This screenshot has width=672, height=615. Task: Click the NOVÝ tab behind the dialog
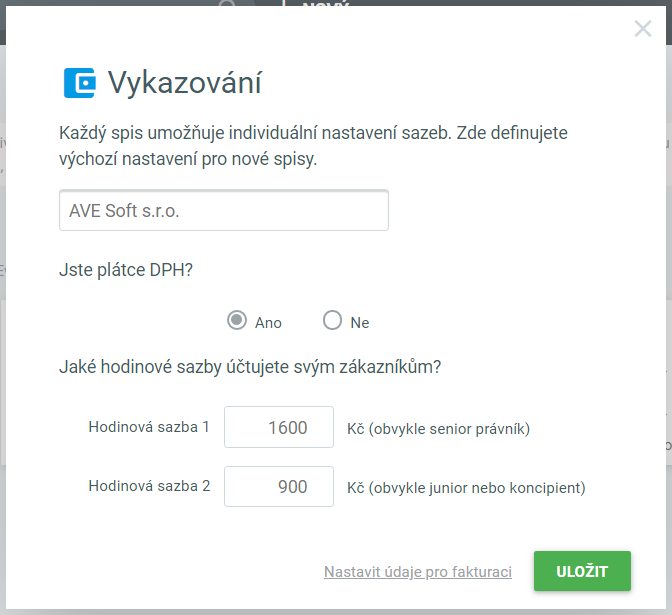click(x=318, y=5)
